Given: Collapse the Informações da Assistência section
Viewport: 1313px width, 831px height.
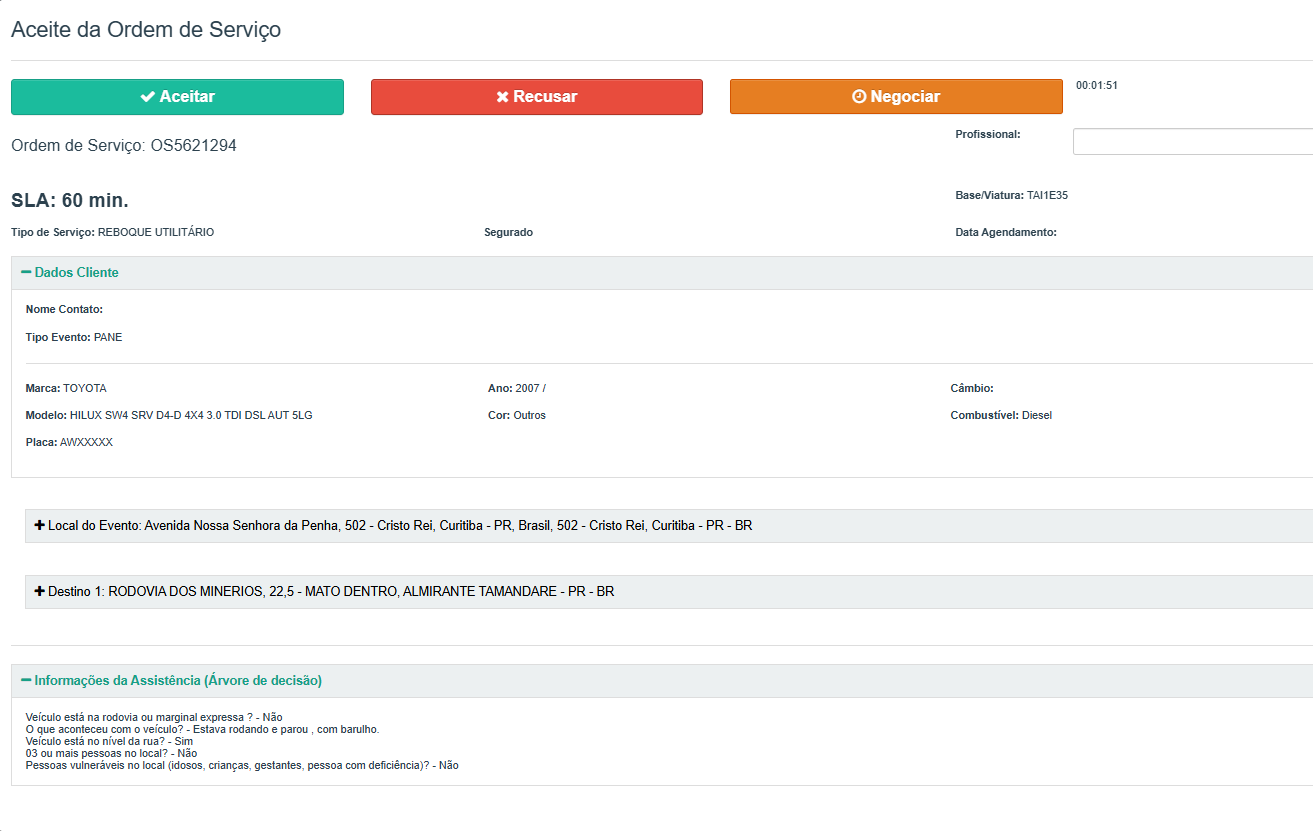Looking at the screenshot, I should coord(178,680).
